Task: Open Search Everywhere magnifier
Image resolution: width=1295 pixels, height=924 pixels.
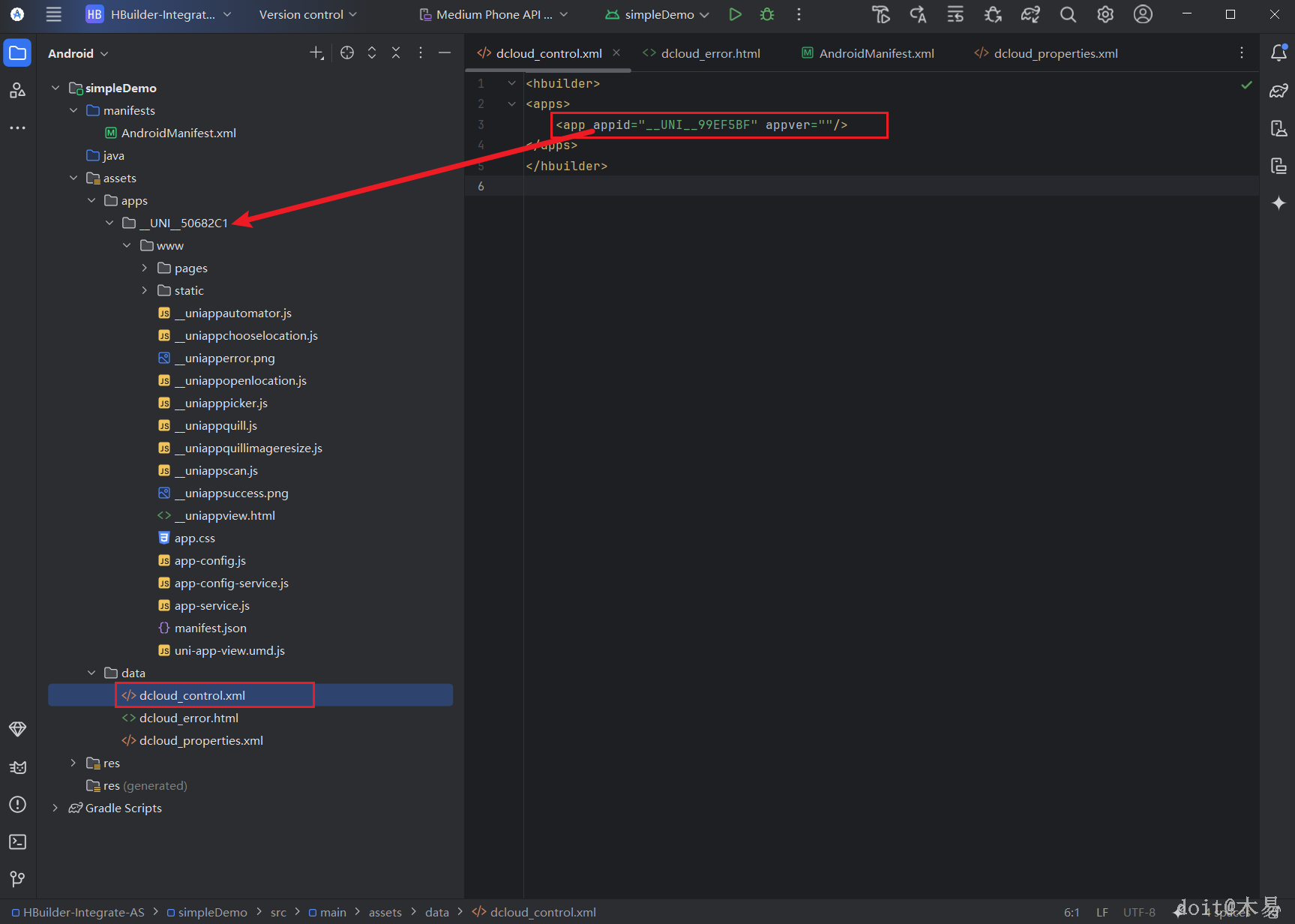Action: pyautogui.click(x=1068, y=14)
